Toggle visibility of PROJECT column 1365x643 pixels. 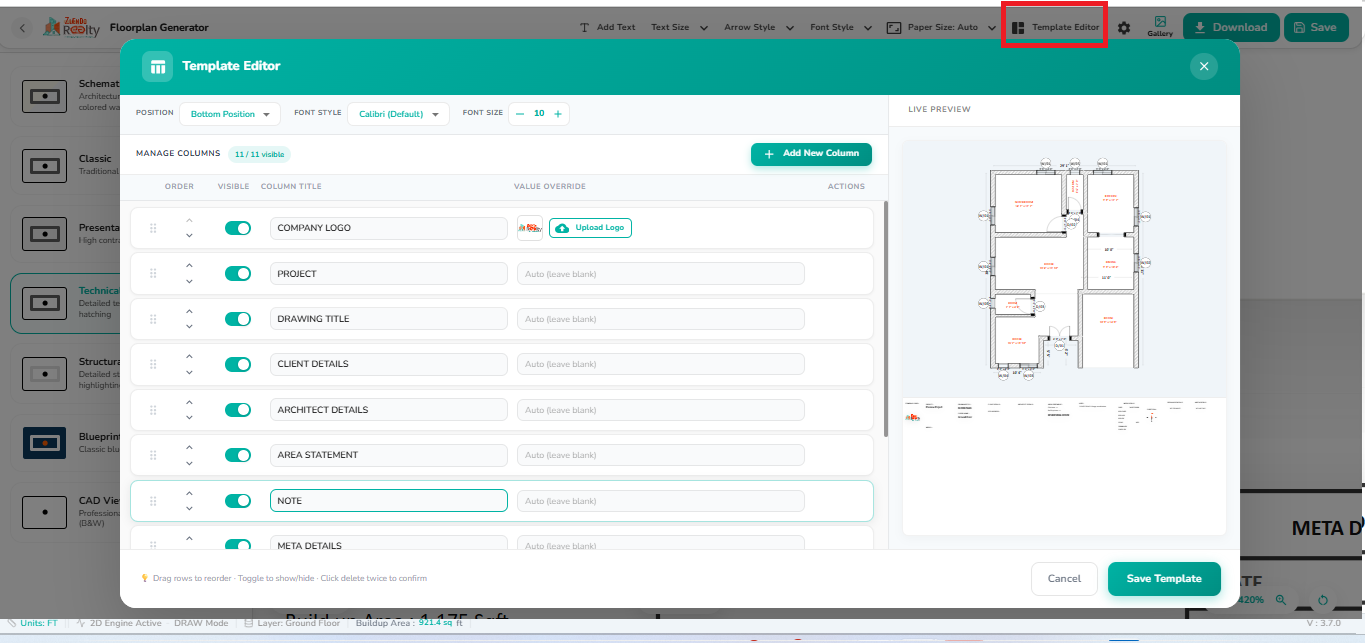tap(238, 273)
